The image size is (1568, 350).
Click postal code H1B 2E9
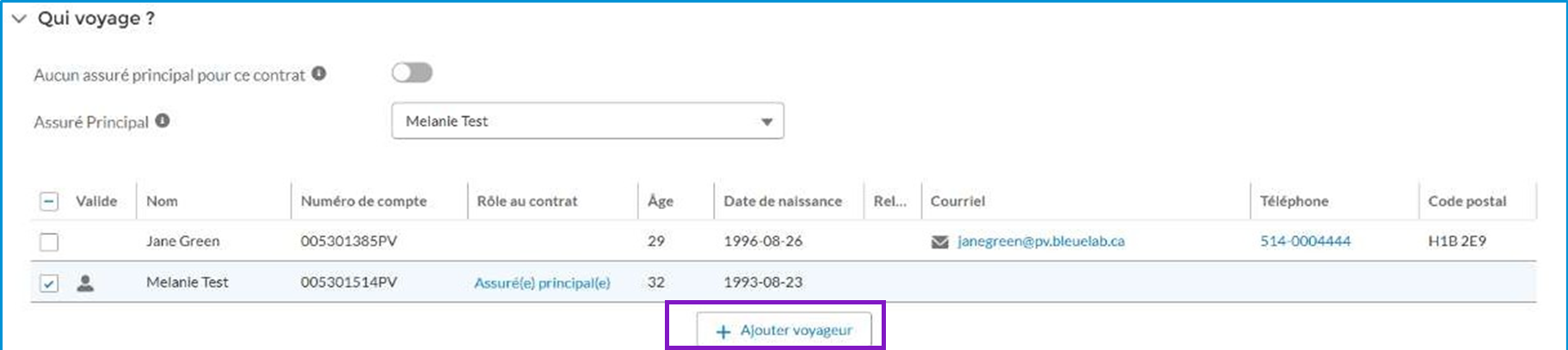[x=1457, y=242]
